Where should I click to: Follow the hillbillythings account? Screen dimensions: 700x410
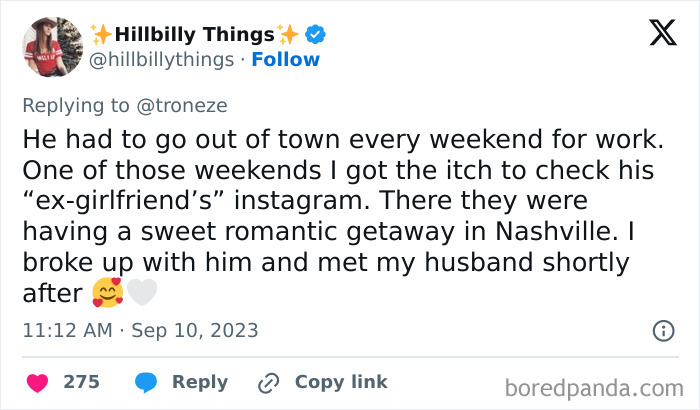pyautogui.click(x=286, y=60)
